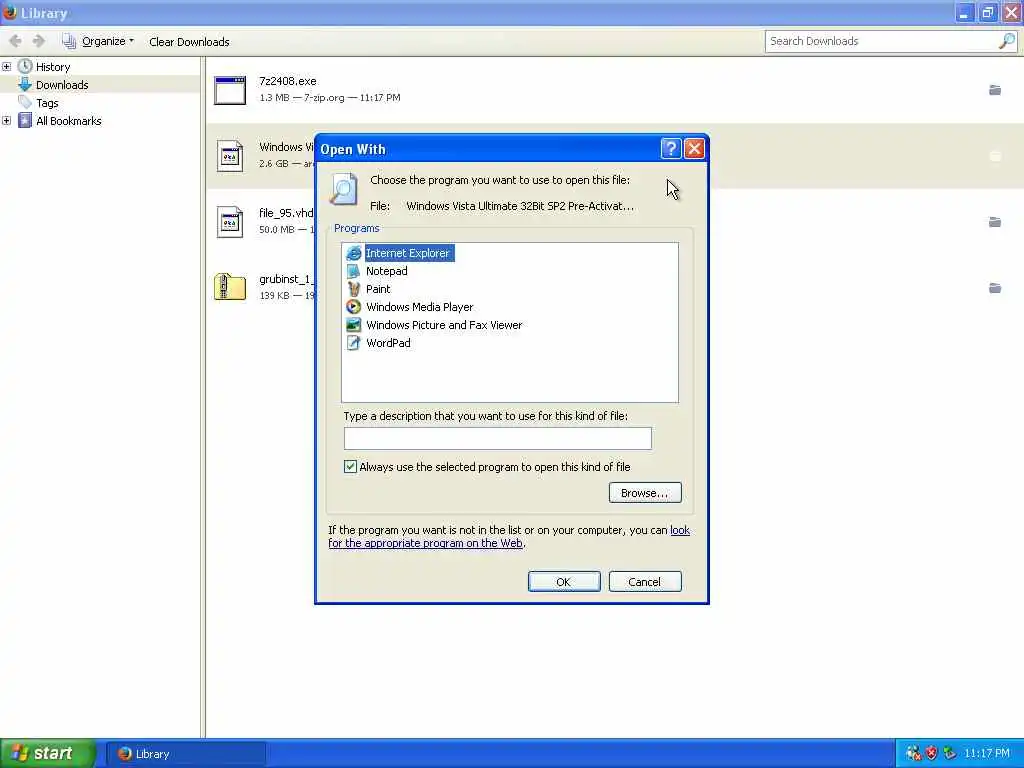The width and height of the screenshot is (1024, 768).
Task: Close the Open With dialog
Action: pos(694,149)
